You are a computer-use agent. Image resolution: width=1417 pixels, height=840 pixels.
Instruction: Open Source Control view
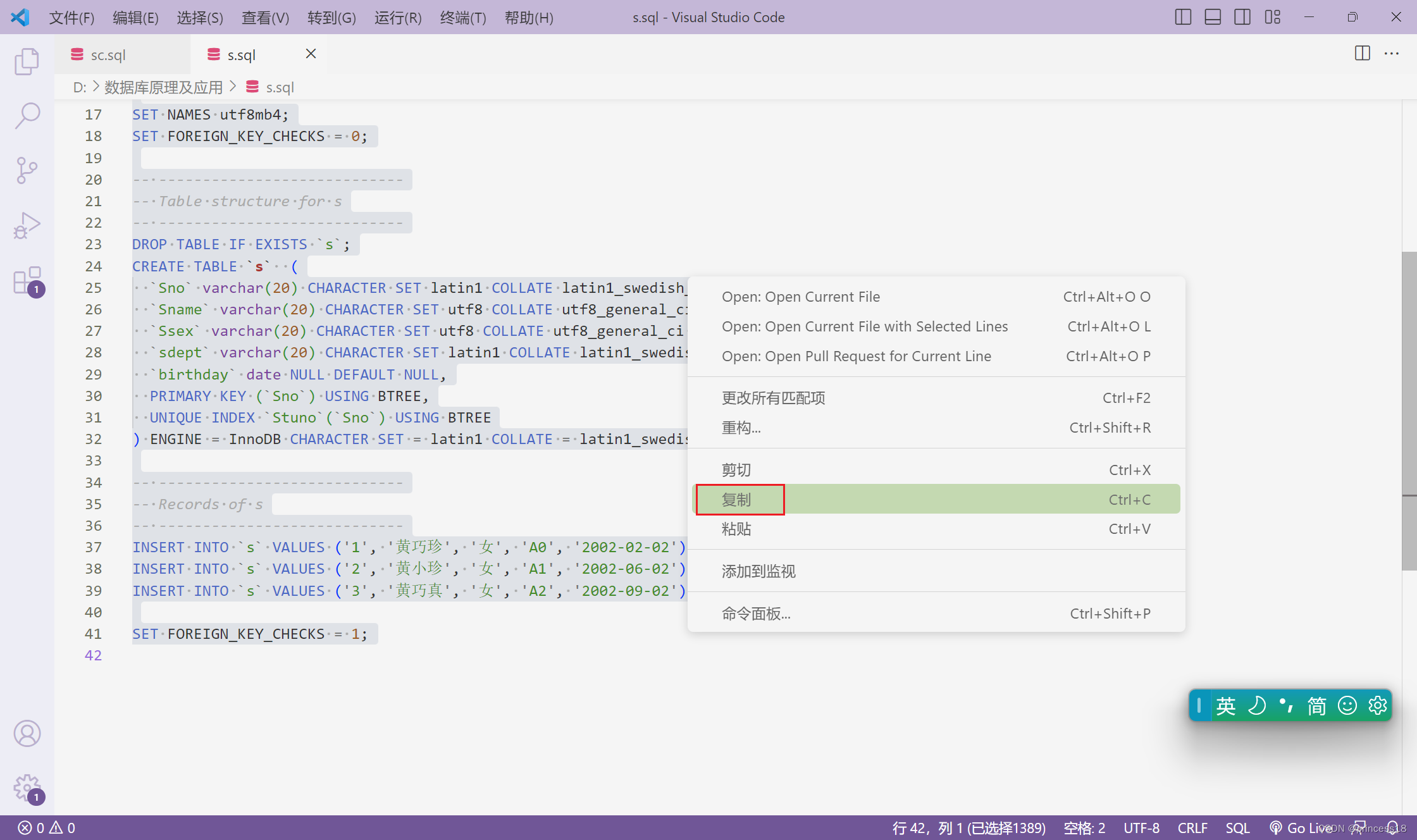(x=27, y=170)
